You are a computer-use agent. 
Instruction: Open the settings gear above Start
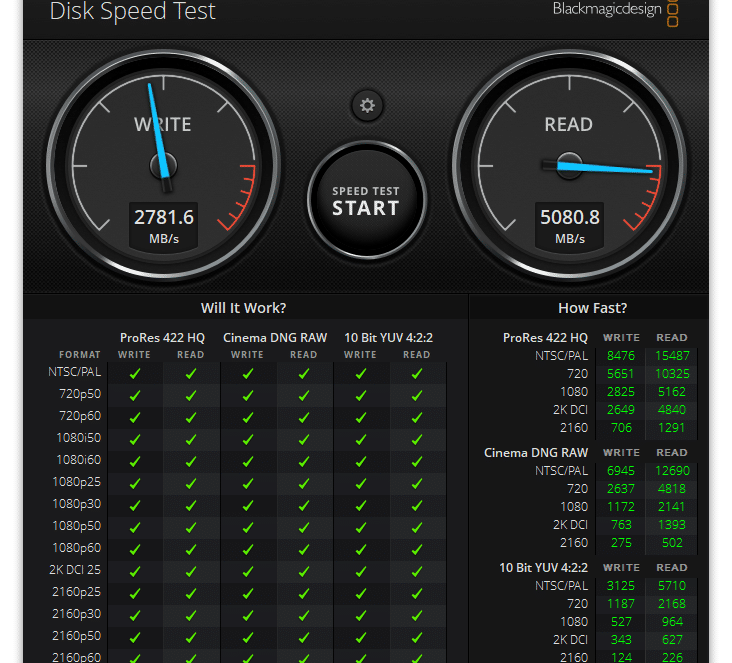367,106
